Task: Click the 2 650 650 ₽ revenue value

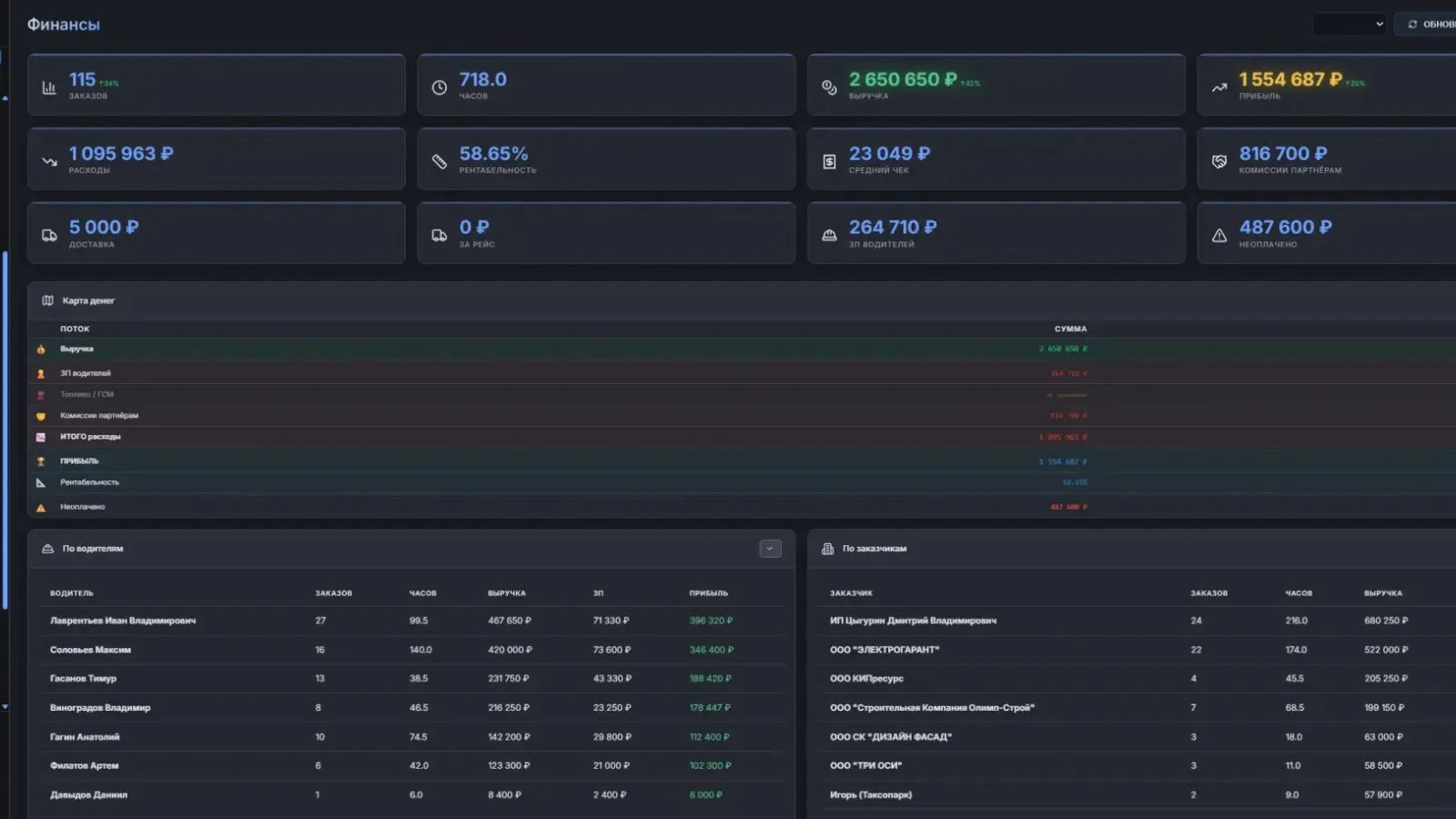Action: tap(903, 80)
